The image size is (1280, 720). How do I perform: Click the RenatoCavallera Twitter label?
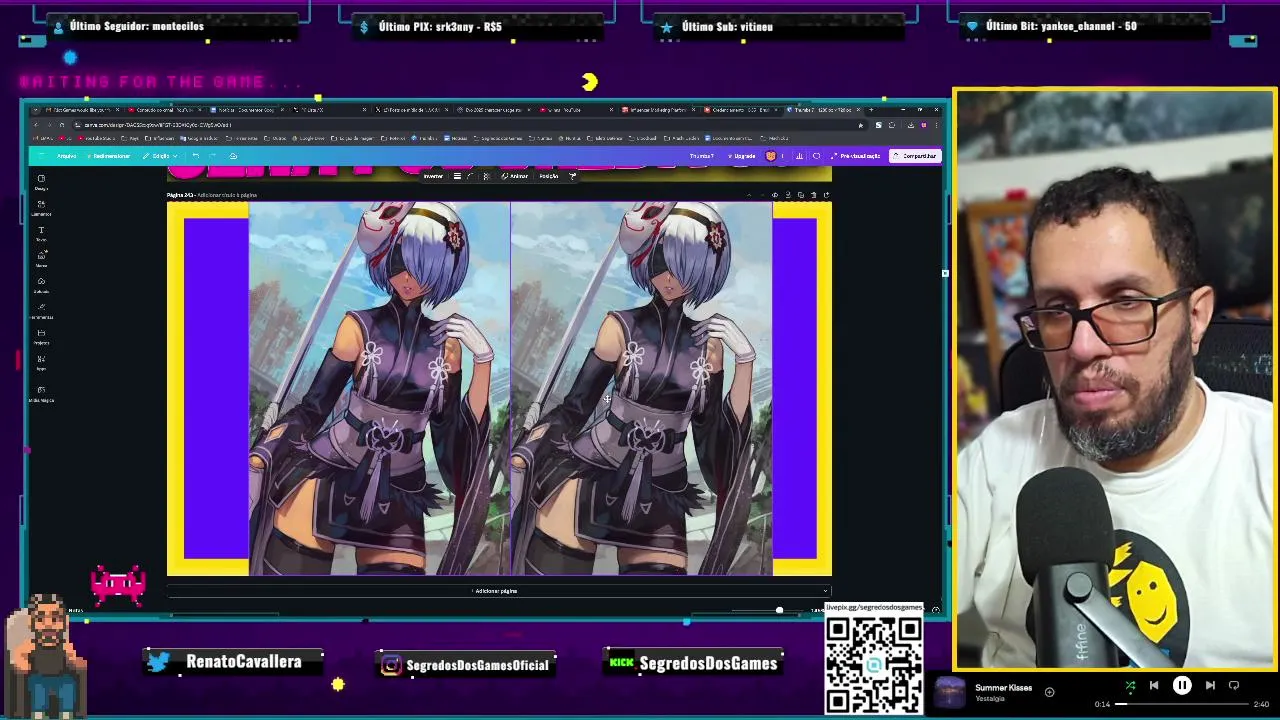pyautogui.click(x=243, y=662)
